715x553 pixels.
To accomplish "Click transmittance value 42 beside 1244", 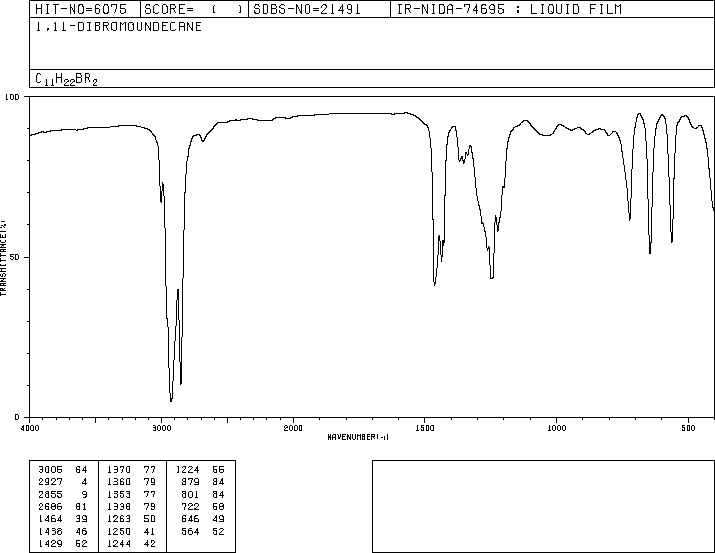I will (x=150, y=543).
